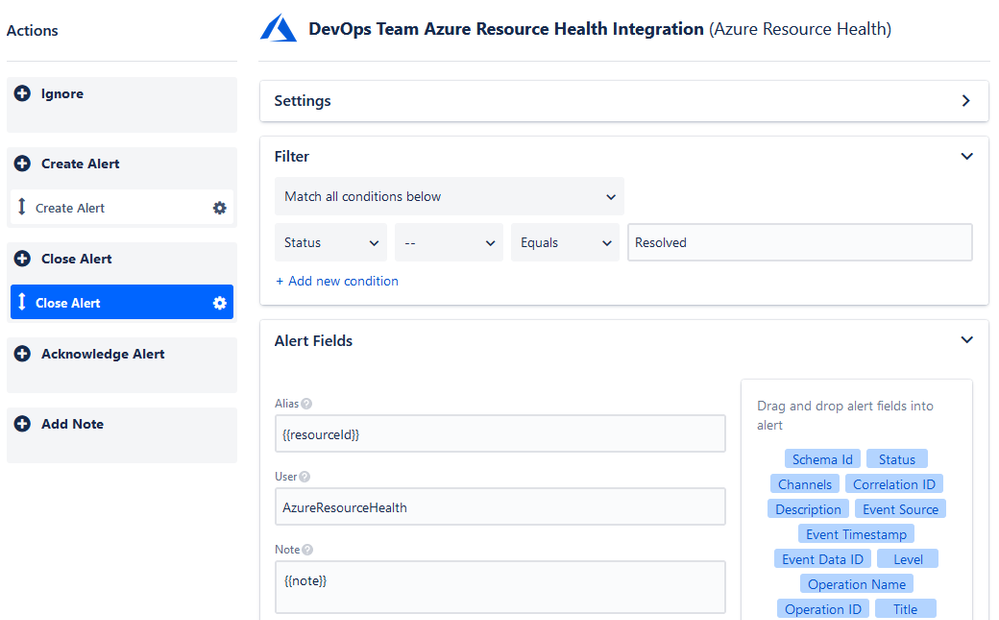This screenshot has width=999, height=620.
Task: Click Add new condition link
Action: point(337,281)
